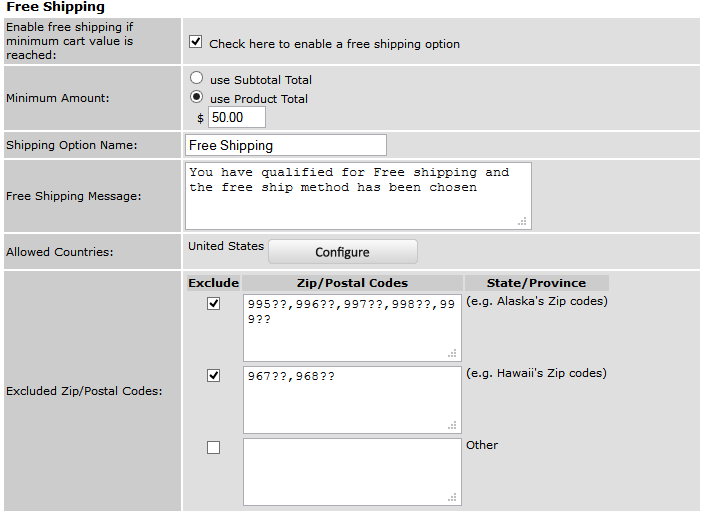Open the Configure allowed countries button
This screenshot has width=701, height=513.
(x=343, y=252)
